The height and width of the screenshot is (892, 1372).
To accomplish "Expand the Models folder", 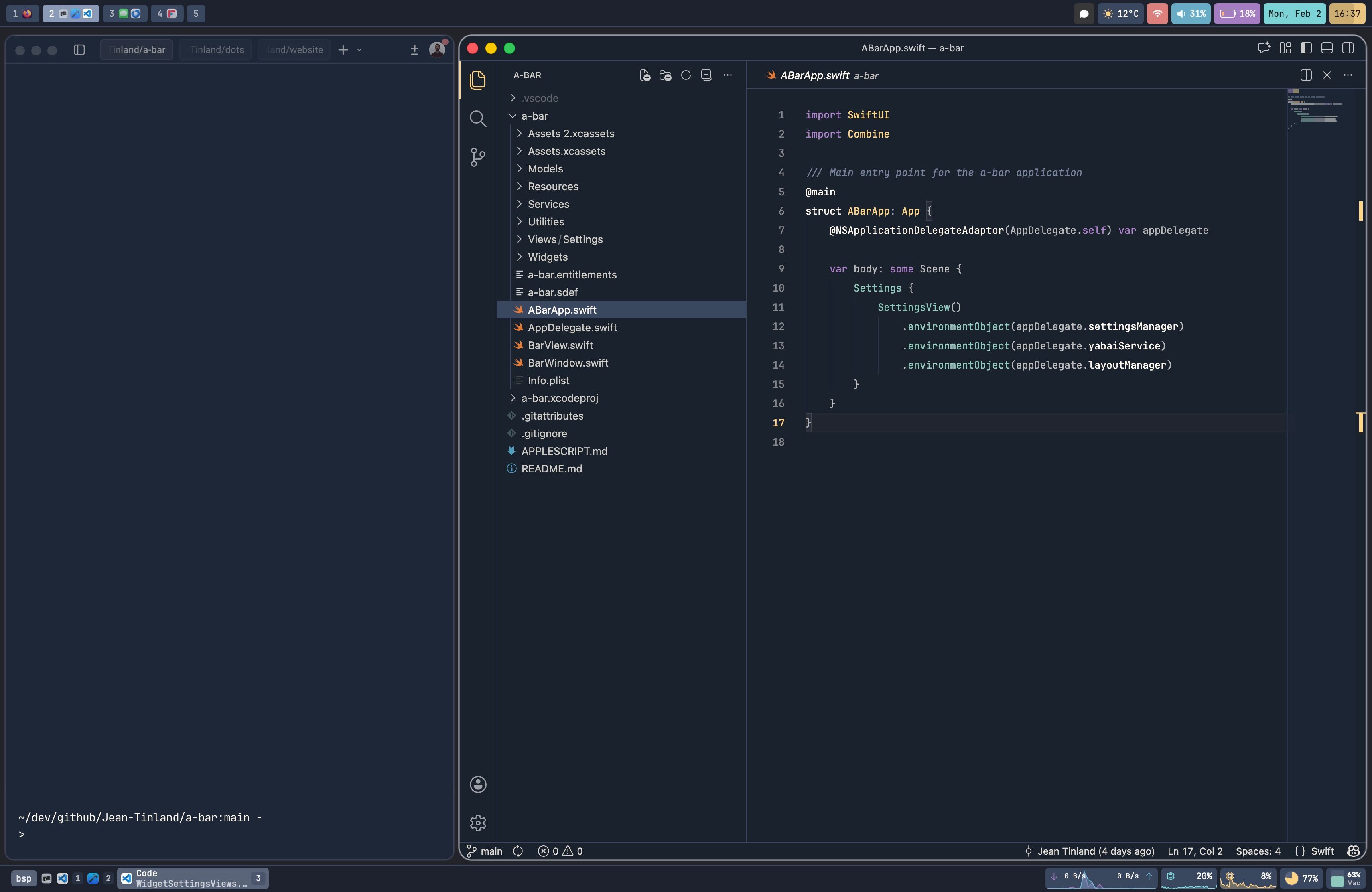I will coord(545,169).
